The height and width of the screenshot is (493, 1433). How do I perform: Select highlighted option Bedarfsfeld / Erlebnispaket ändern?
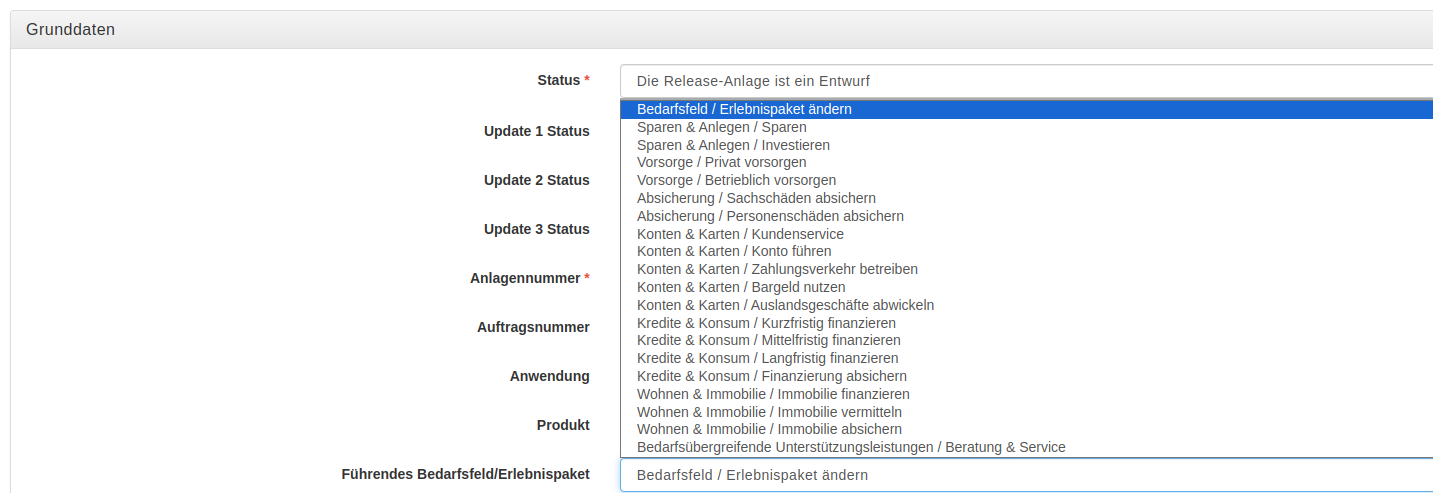(1026, 109)
